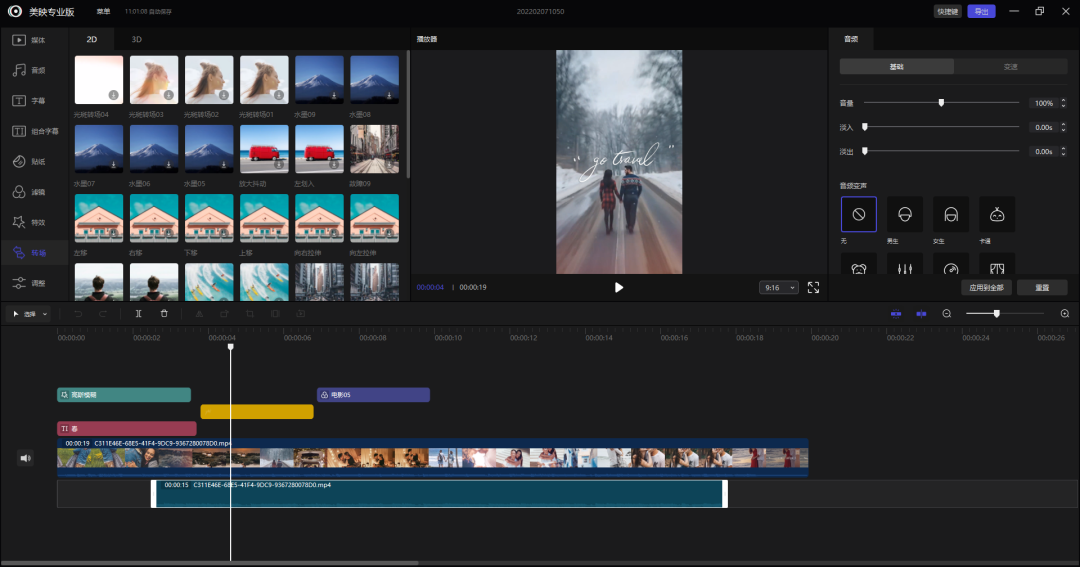Click the freeze frame toolbar icon
The image size is (1080, 567).
point(275,313)
